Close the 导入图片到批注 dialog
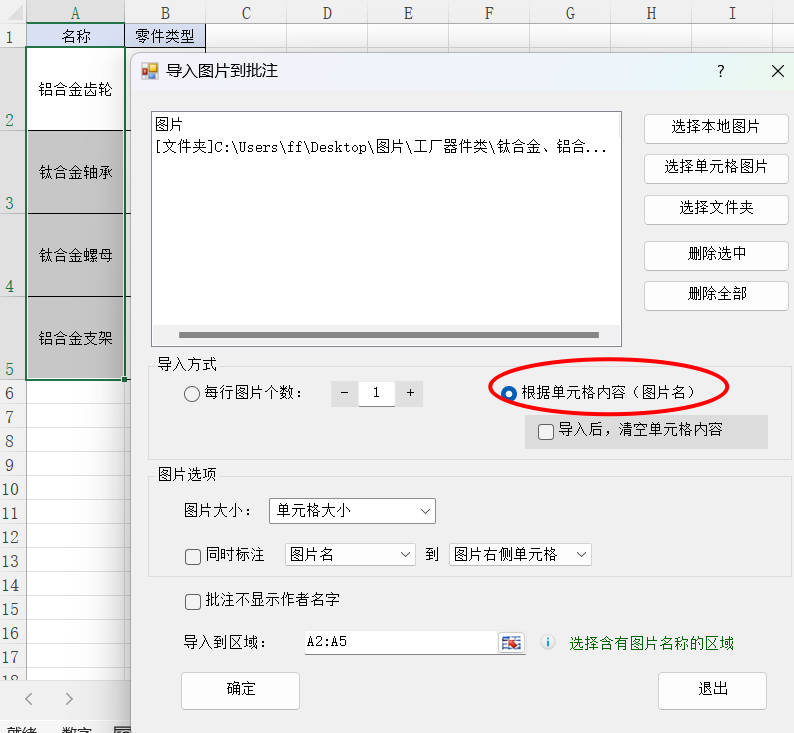The width and height of the screenshot is (794, 733). tap(777, 71)
